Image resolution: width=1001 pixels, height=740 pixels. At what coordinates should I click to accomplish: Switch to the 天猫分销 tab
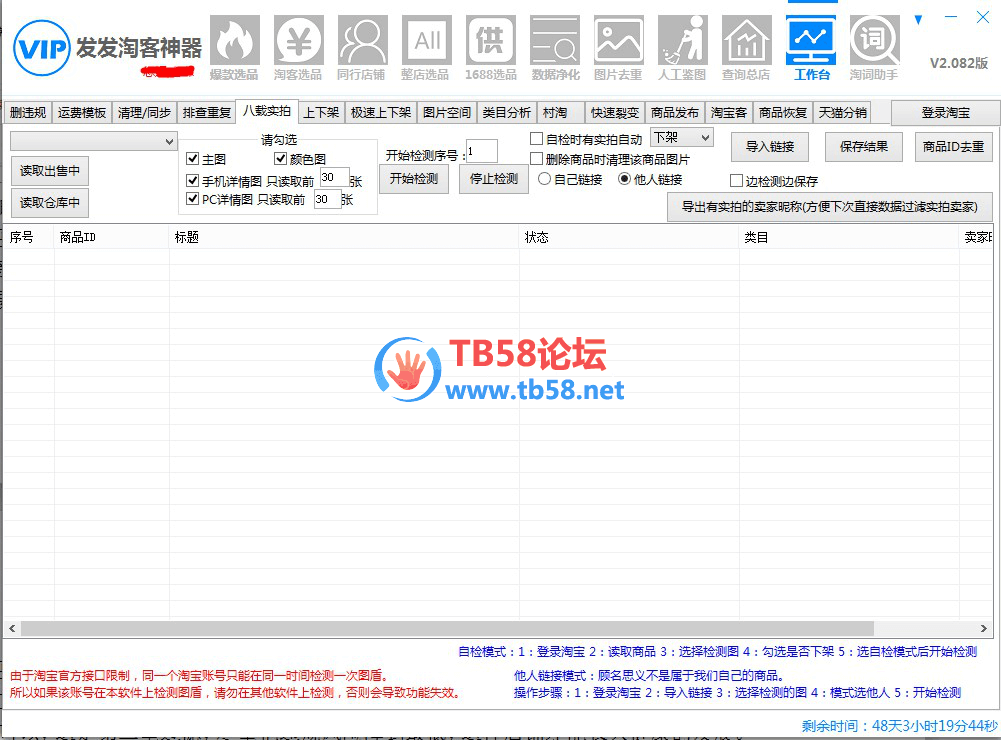843,113
